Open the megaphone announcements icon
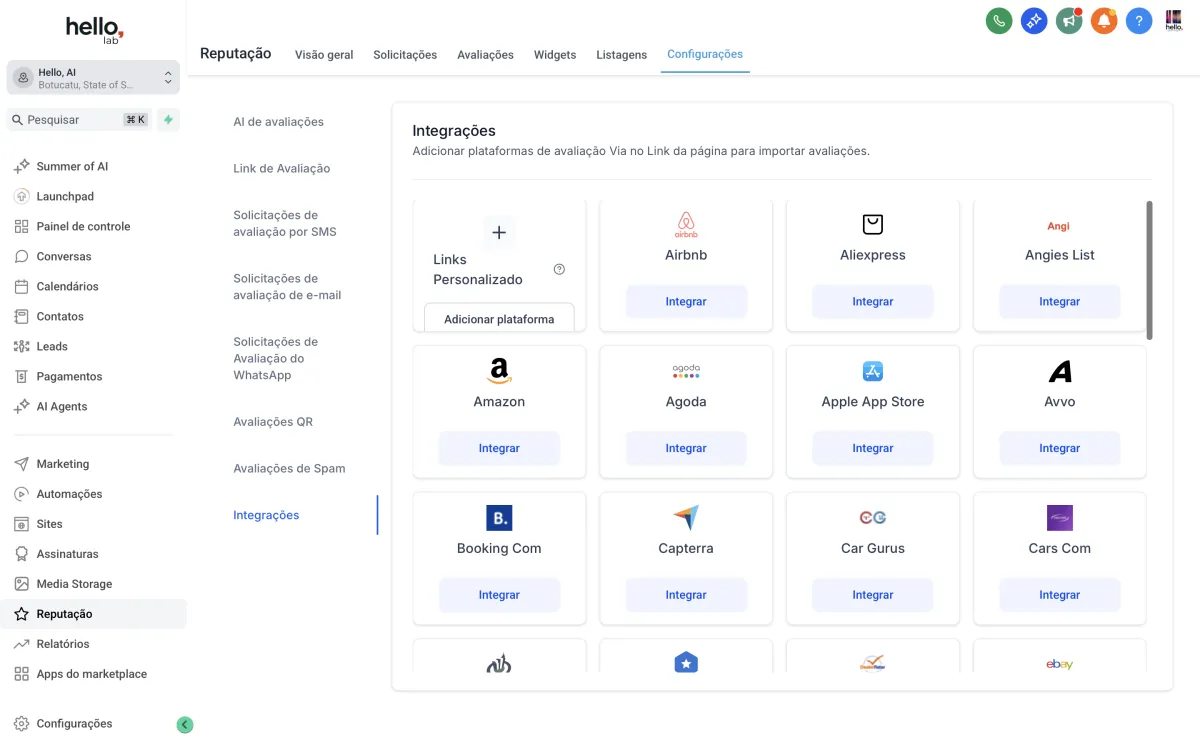Viewport: 1200px width, 750px height. click(x=1069, y=21)
